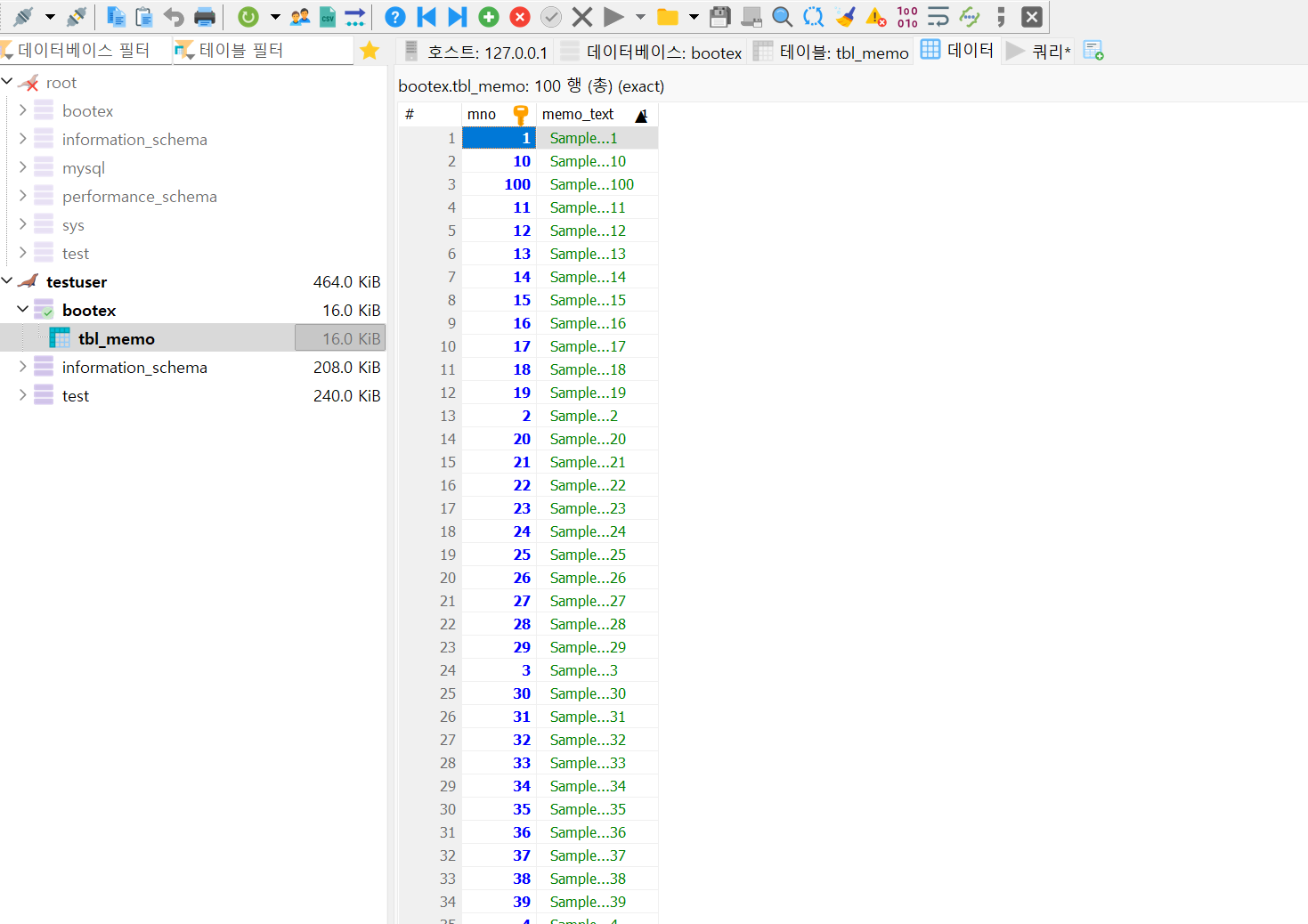Switch to the data grid tab
The width and height of the screenshot is (1308, 924).
957,50
